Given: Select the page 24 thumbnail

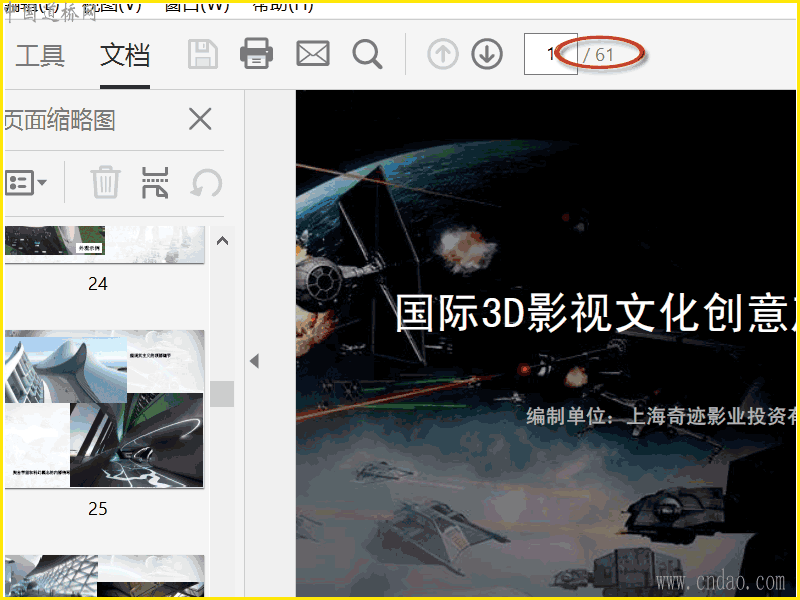Looking at the screenshot, I should (105, 244).
